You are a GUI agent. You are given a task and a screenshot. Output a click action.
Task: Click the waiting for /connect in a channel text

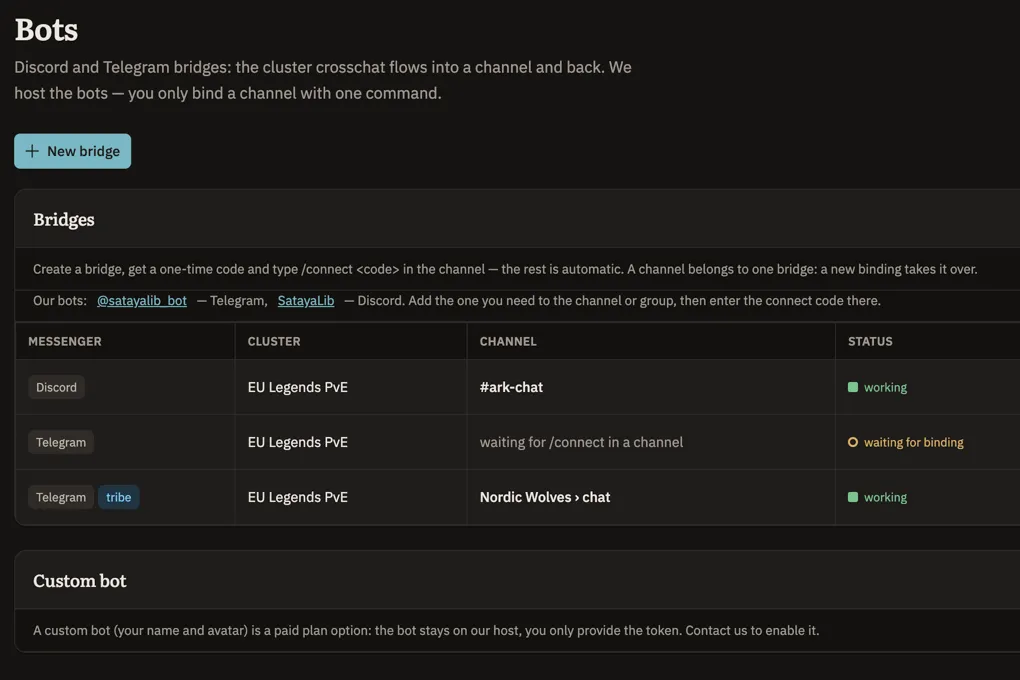click(x=582, y=442)
